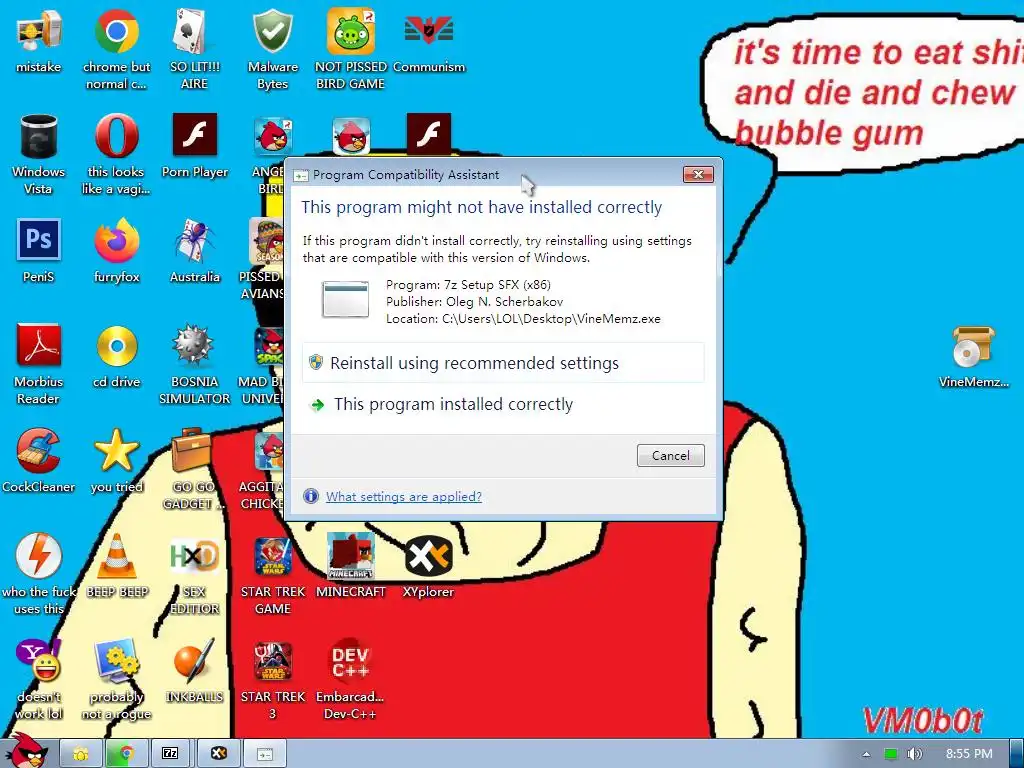This screenshot has width=1024, height=768.
Task: Select the Communism desktop icon
Action: 428,40
